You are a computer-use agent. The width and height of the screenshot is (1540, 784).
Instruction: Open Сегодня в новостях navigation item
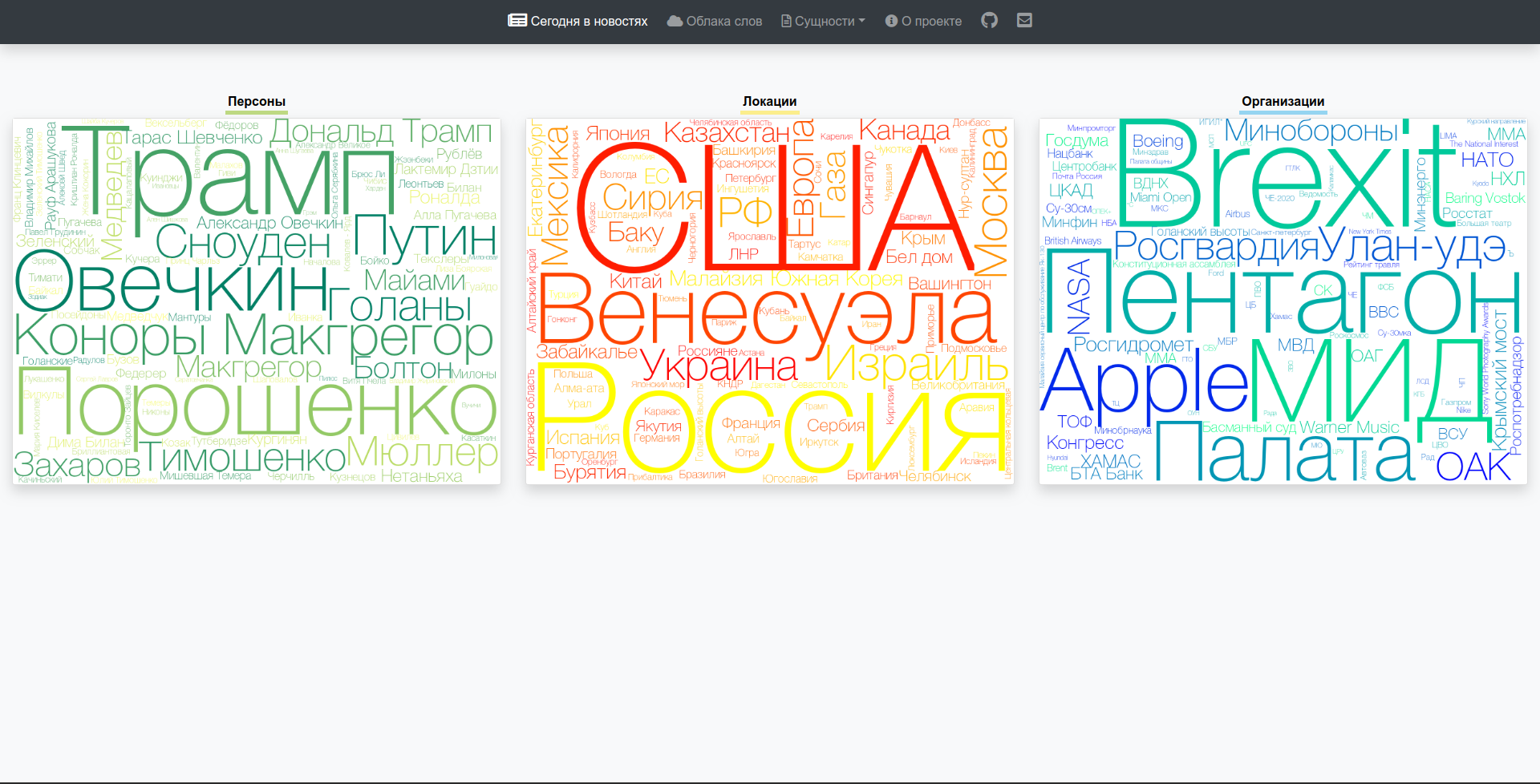pos(577,21)
